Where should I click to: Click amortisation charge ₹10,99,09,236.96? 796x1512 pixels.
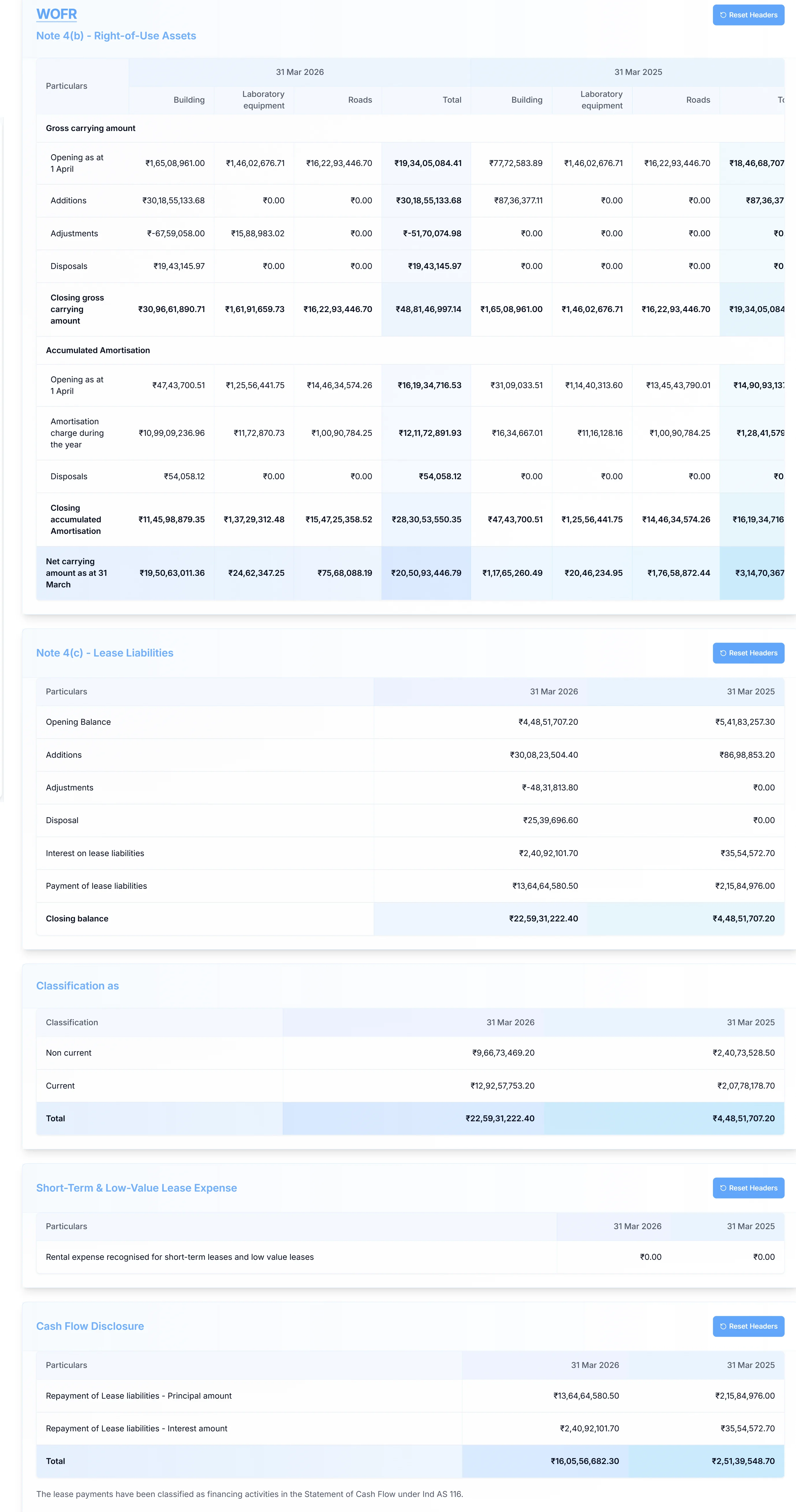click(x=171, y=433)
